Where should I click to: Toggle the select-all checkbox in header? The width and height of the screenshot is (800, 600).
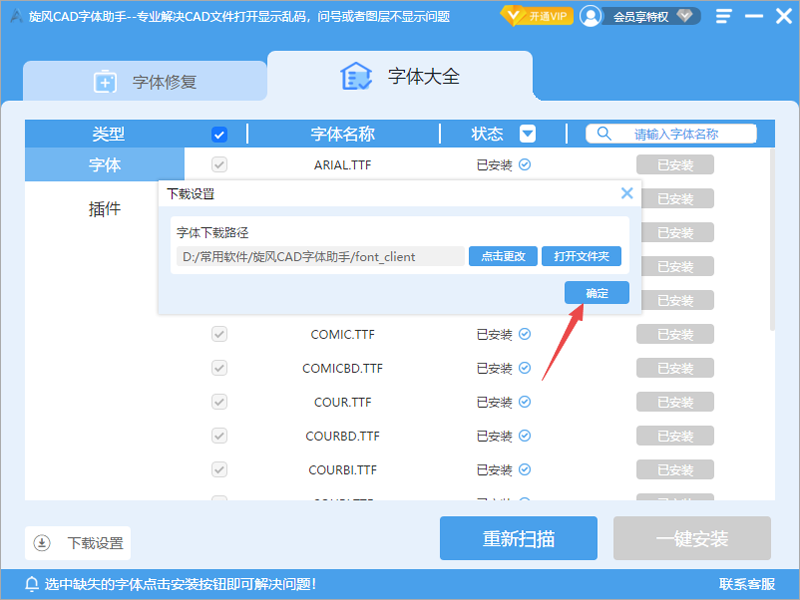pos(219,134)
